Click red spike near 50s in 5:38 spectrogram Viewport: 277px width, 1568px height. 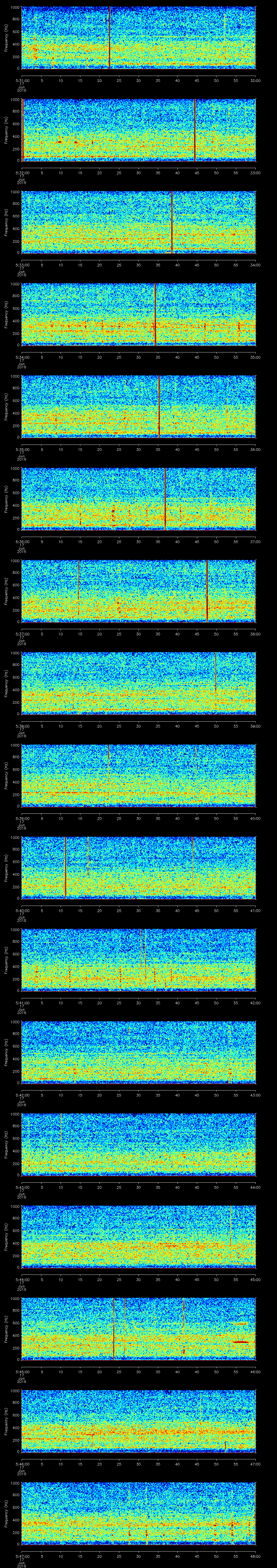[x=216, y=670]
